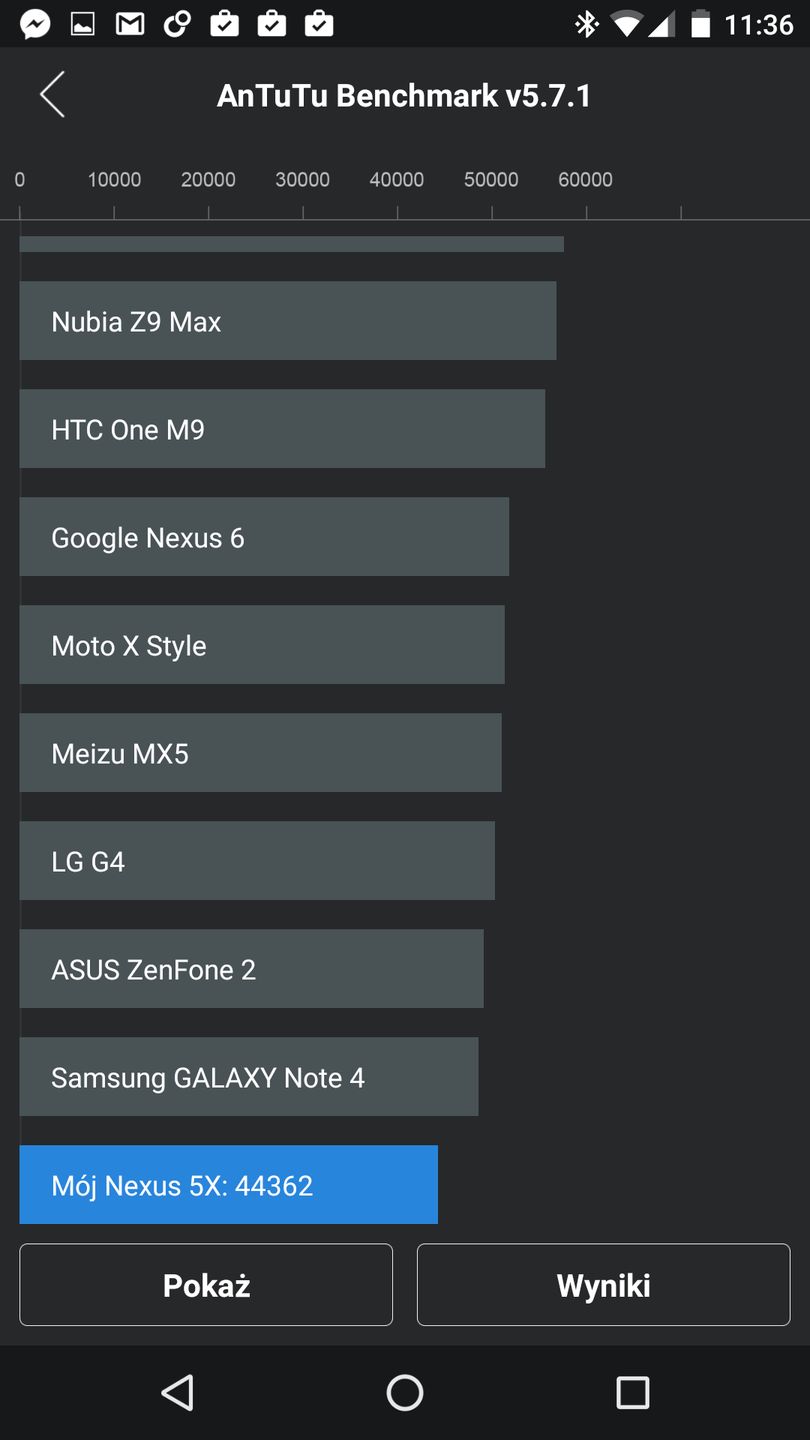Tap the image notification icon
The height and width of the screenshot is (1440, 810).
point(82,24)
